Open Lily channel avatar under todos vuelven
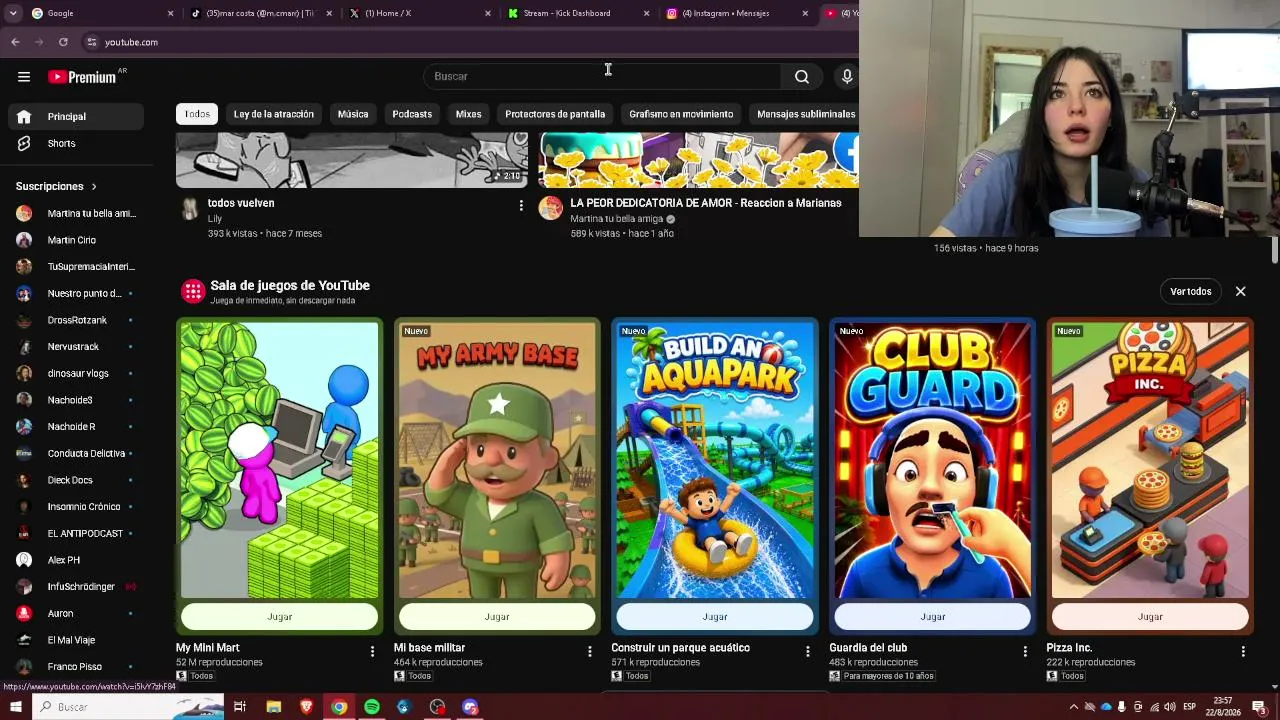1280x720 pixels. (189, 208)
